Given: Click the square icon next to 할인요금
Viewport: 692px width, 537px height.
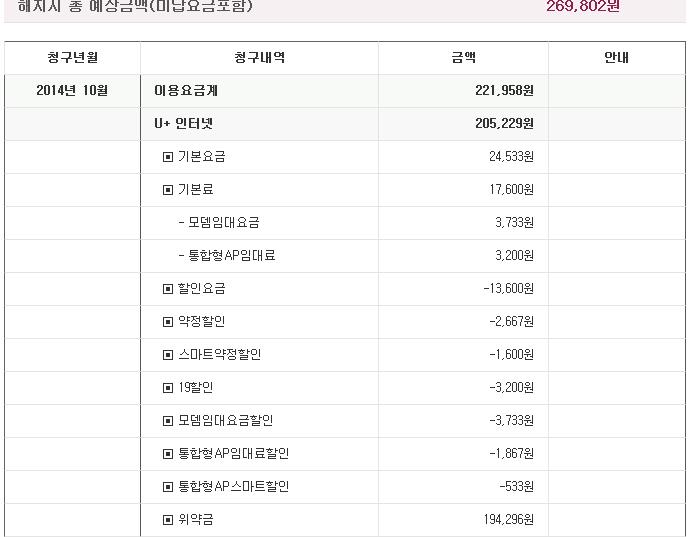Looking at the screenshot, I should pos(168,289).
